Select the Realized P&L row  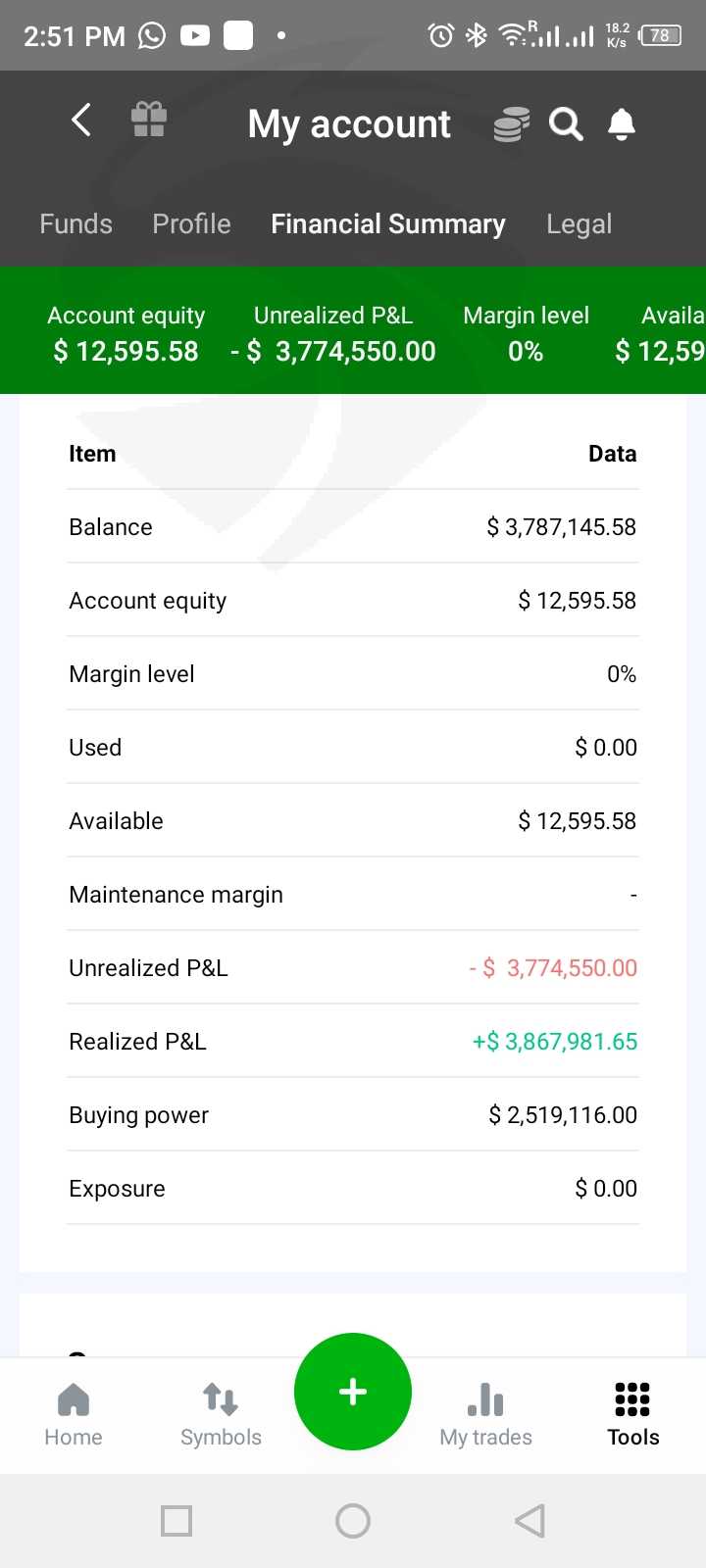[x=353, y=1041]
